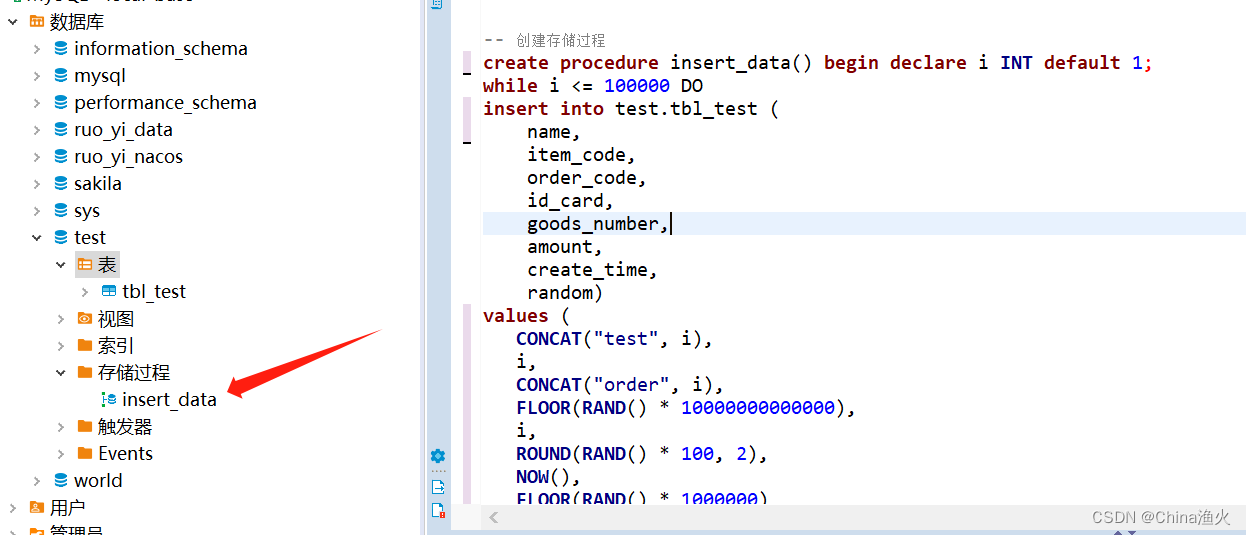Screen dimensions: 1246x535
Task: Expand the sys database node
Action: click(37, 210)
